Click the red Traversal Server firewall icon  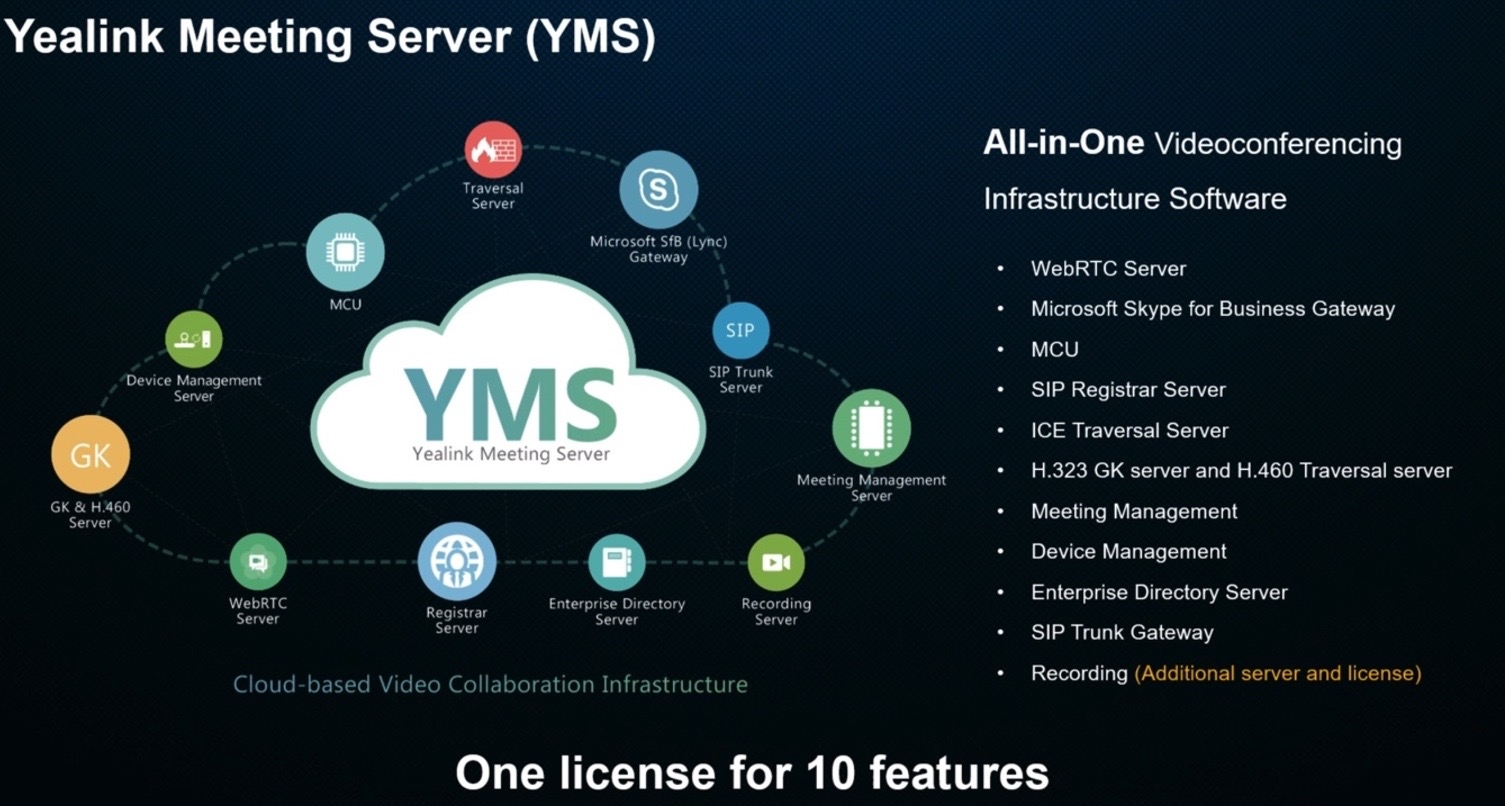pyautogui.click(x=493, y=150)
